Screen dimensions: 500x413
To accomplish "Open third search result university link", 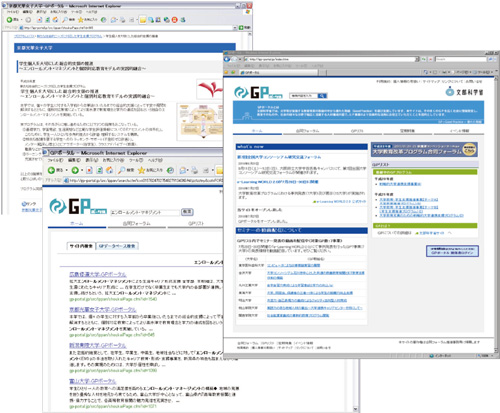I will click(98, 345).
